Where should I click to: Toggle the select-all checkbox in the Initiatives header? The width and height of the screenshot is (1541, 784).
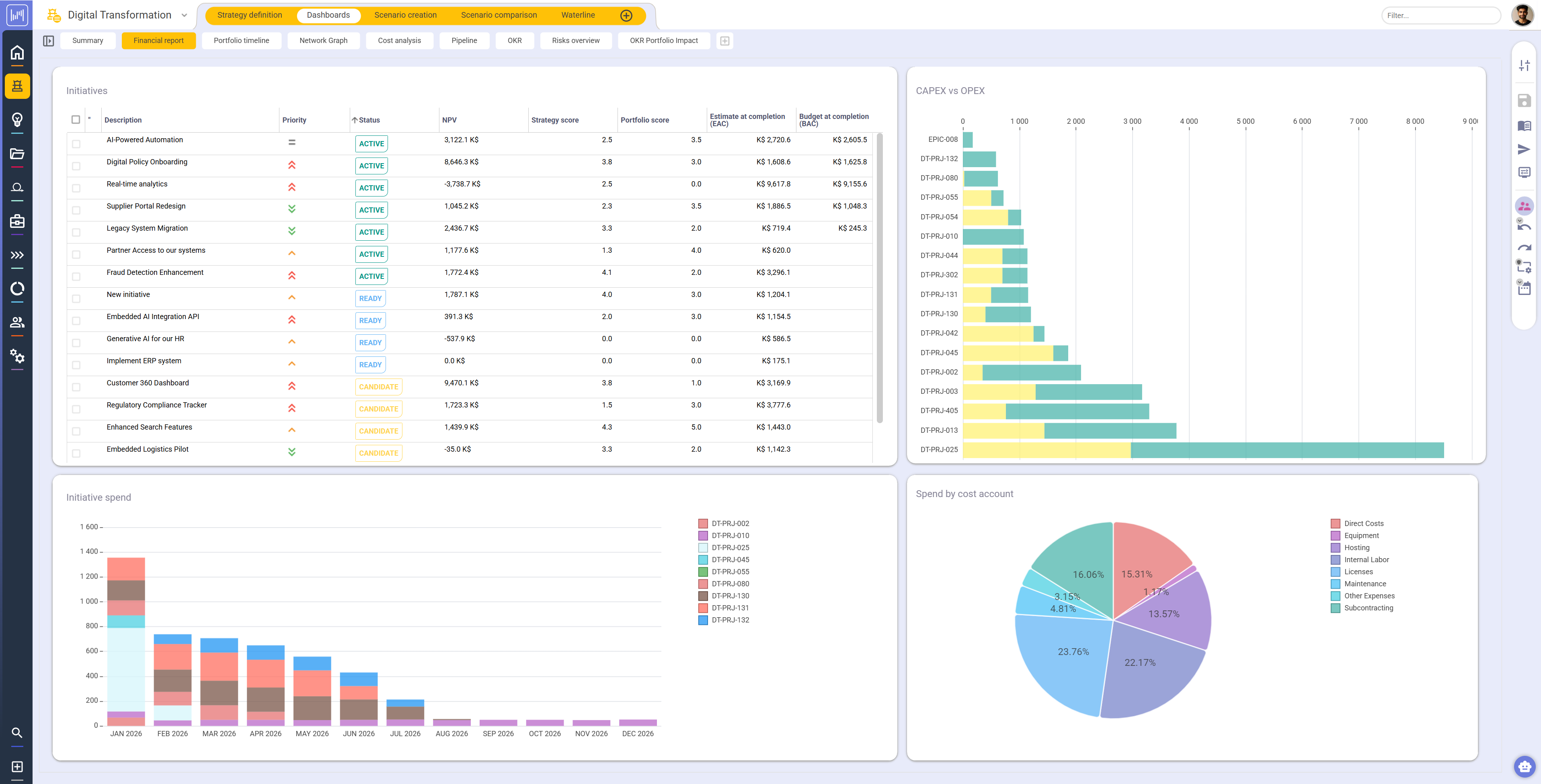76,120
